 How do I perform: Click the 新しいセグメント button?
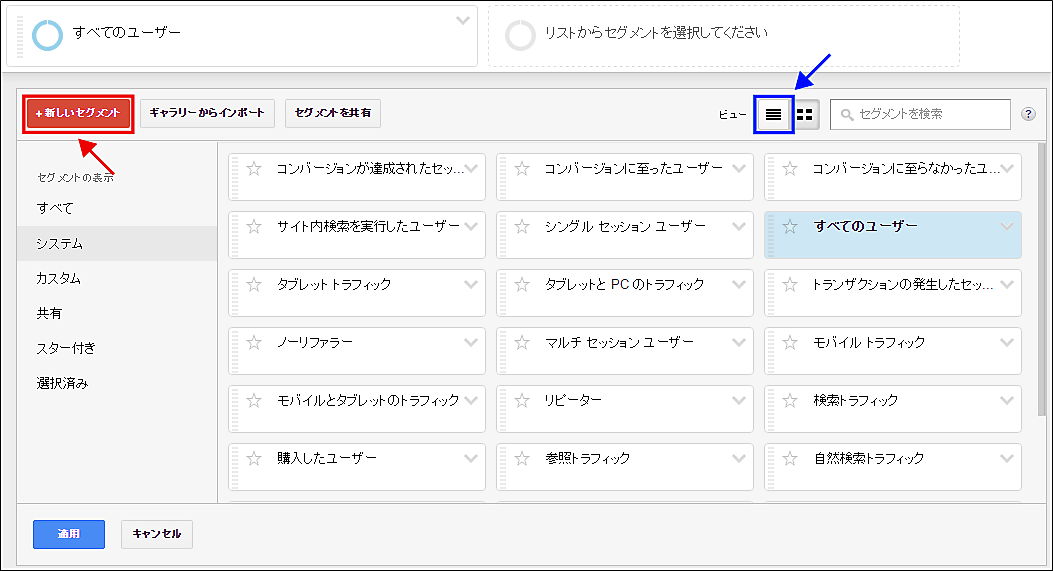[78, 114]
